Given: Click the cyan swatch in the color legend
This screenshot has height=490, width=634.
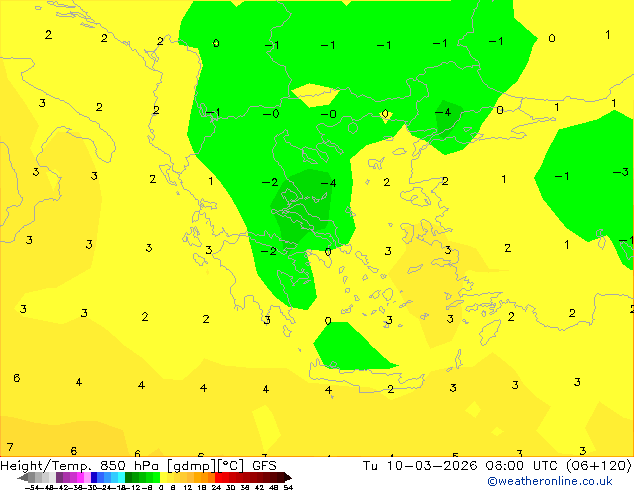Looking at the screenshot, I should coord(121,478).
